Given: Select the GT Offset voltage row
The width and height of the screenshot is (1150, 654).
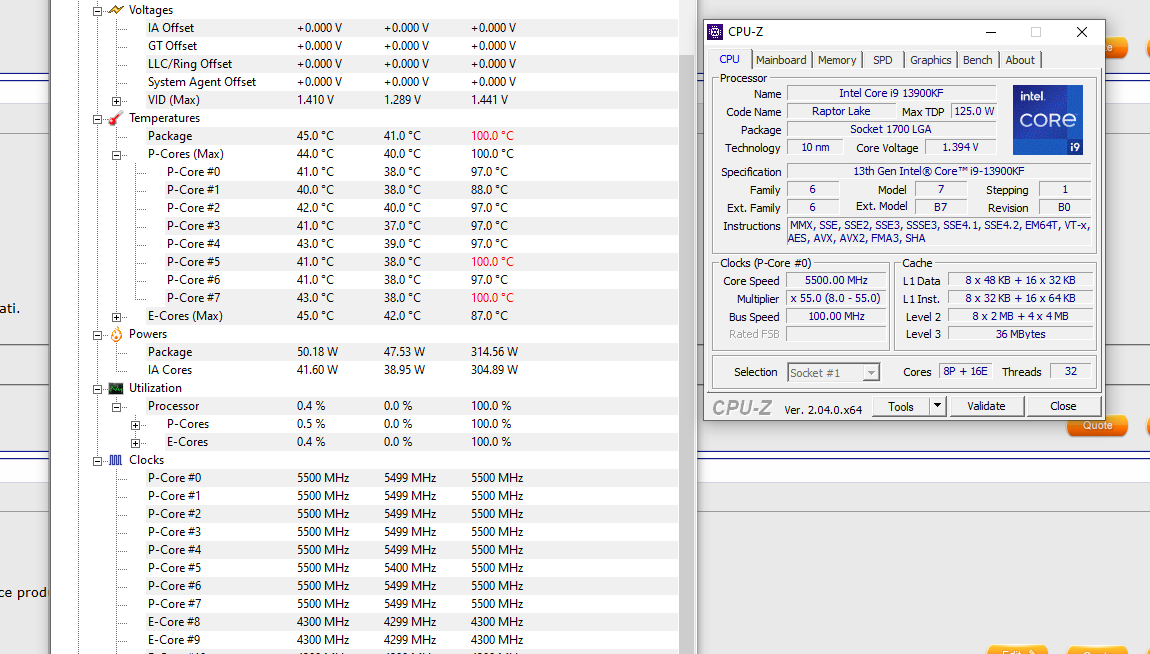Looking at the screenshot, I should point(412,46).
